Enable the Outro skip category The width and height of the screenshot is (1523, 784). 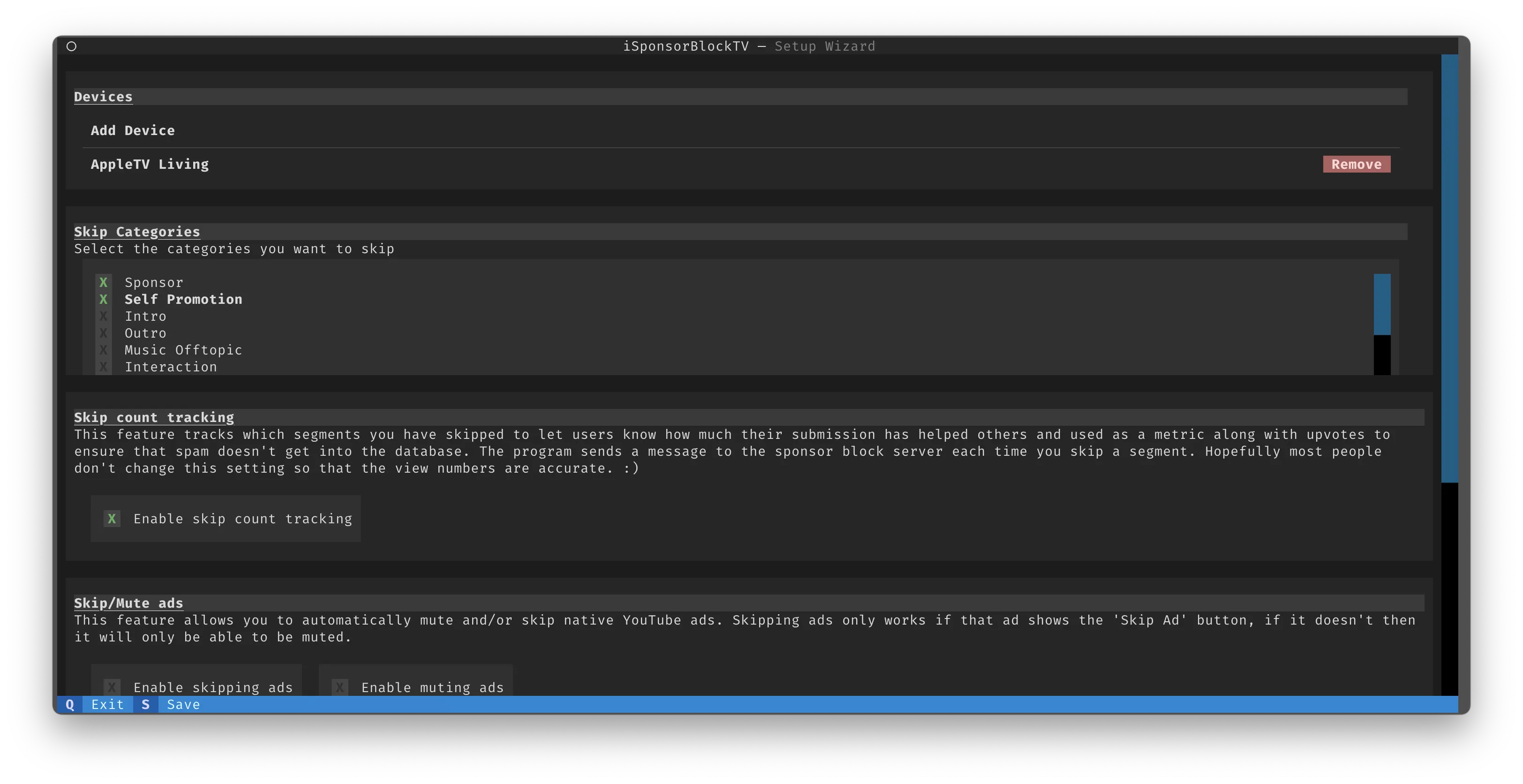(x=104, y=333)
